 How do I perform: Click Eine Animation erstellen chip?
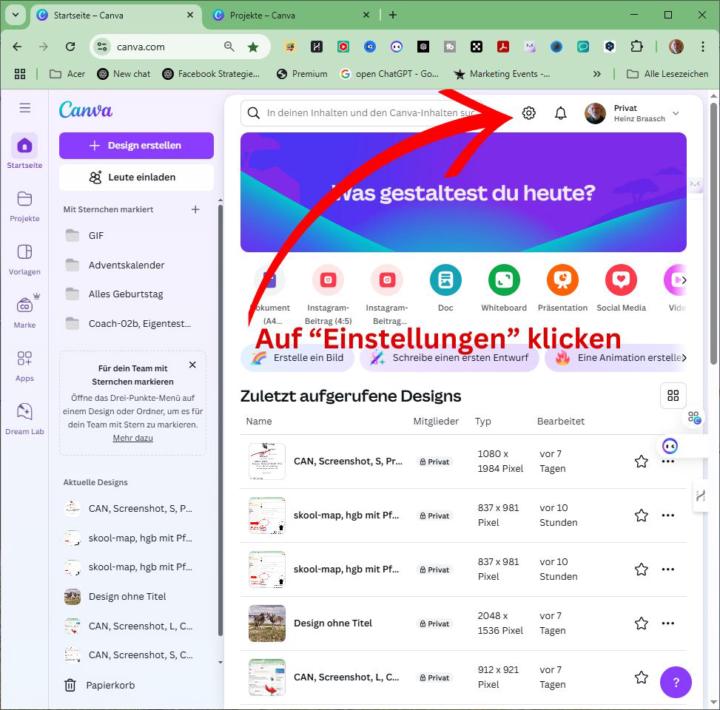(x=615, y=358)
